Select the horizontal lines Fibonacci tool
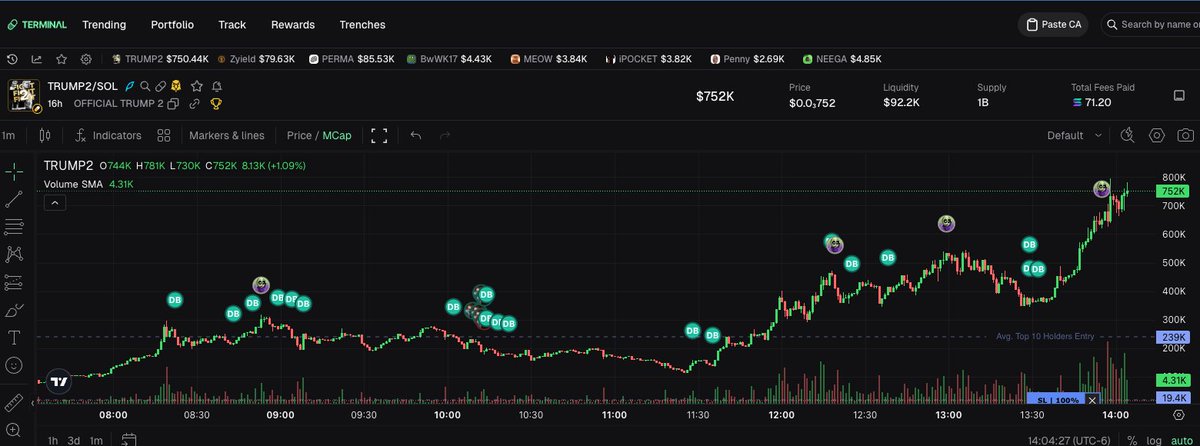1200x446 pixels. (14, 226)
